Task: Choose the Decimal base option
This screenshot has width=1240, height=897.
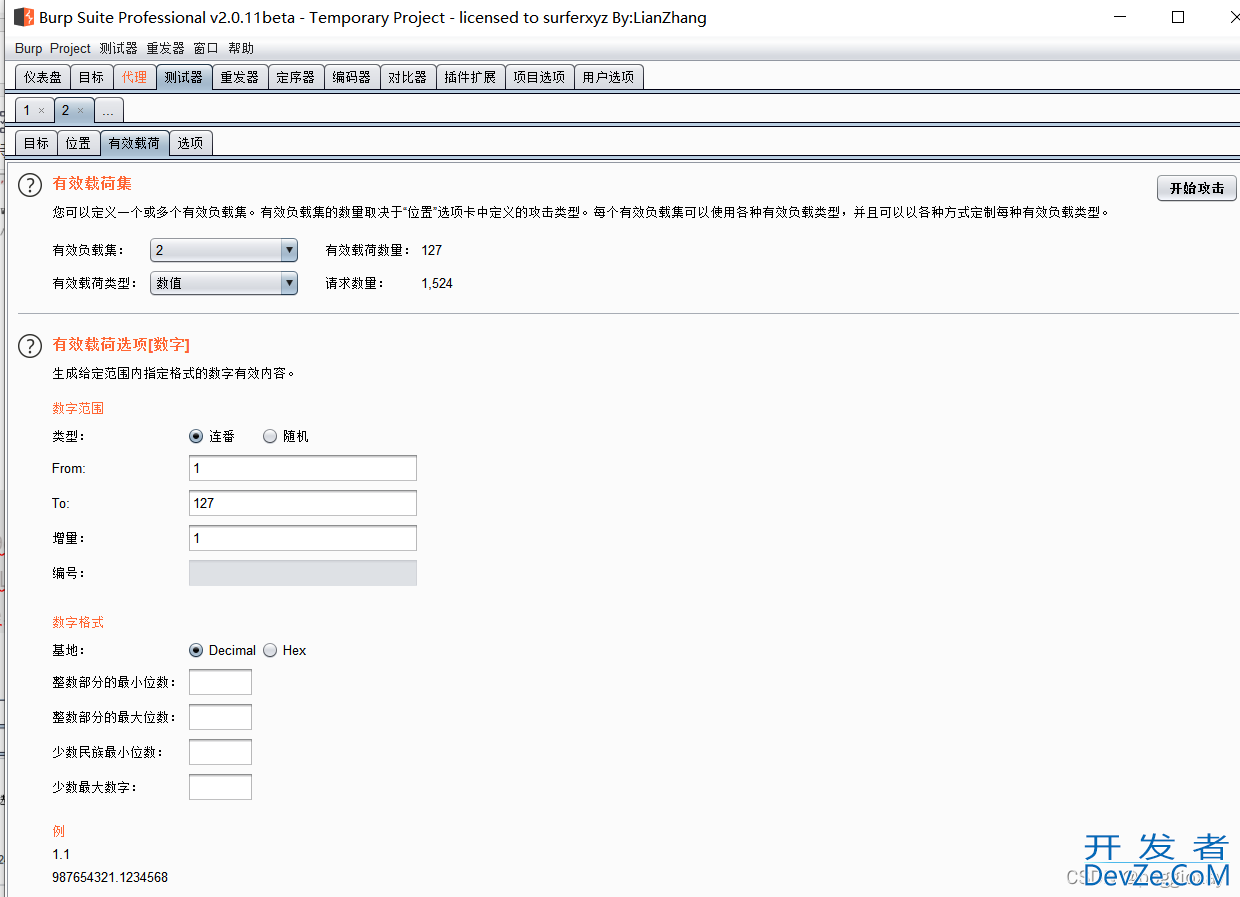Action: pos(196,650)
